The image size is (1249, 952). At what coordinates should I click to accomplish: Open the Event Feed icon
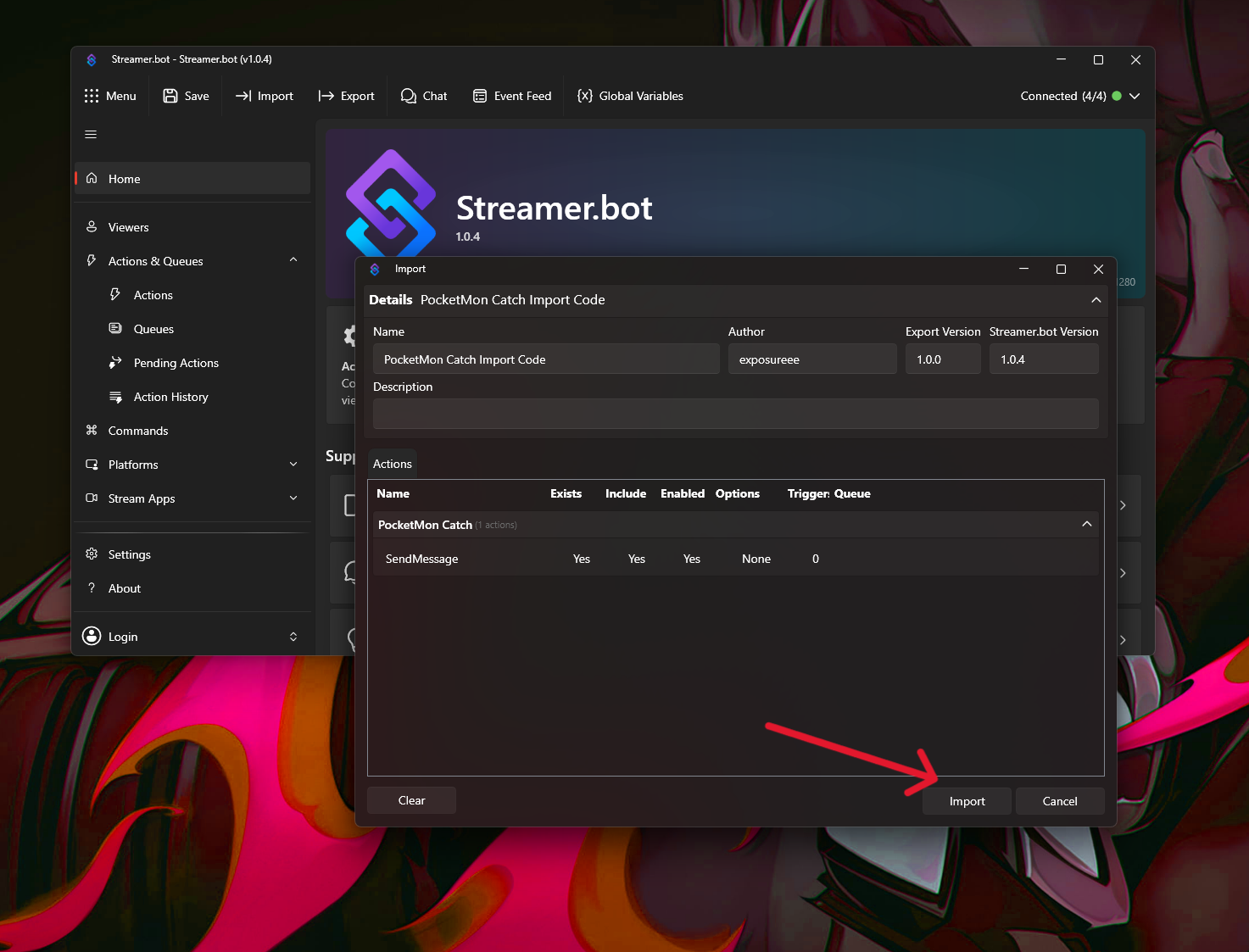point(480,96)
